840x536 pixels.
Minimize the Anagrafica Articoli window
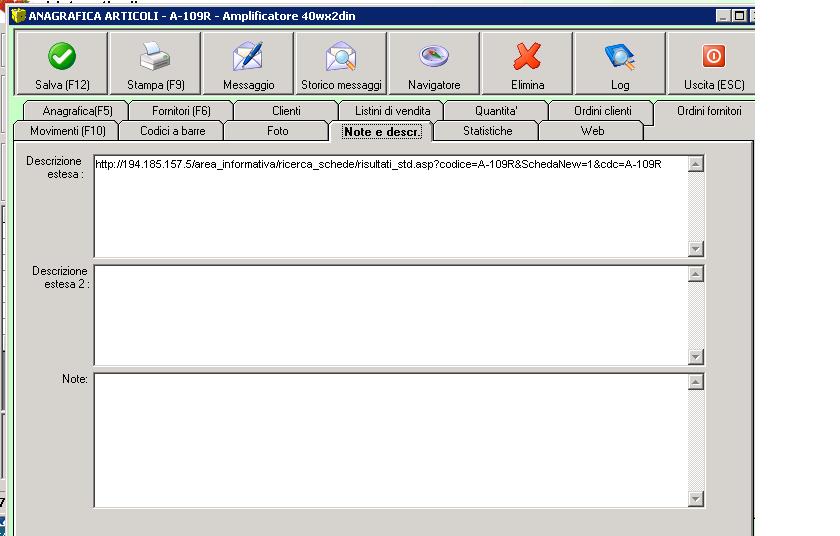723,16
